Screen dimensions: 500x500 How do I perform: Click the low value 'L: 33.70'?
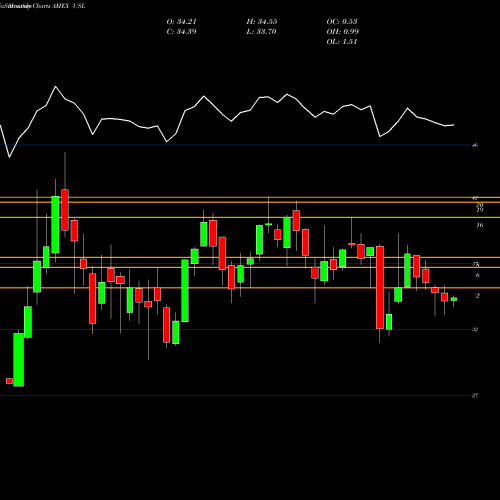pyautogui.click(x=262, y=32)
